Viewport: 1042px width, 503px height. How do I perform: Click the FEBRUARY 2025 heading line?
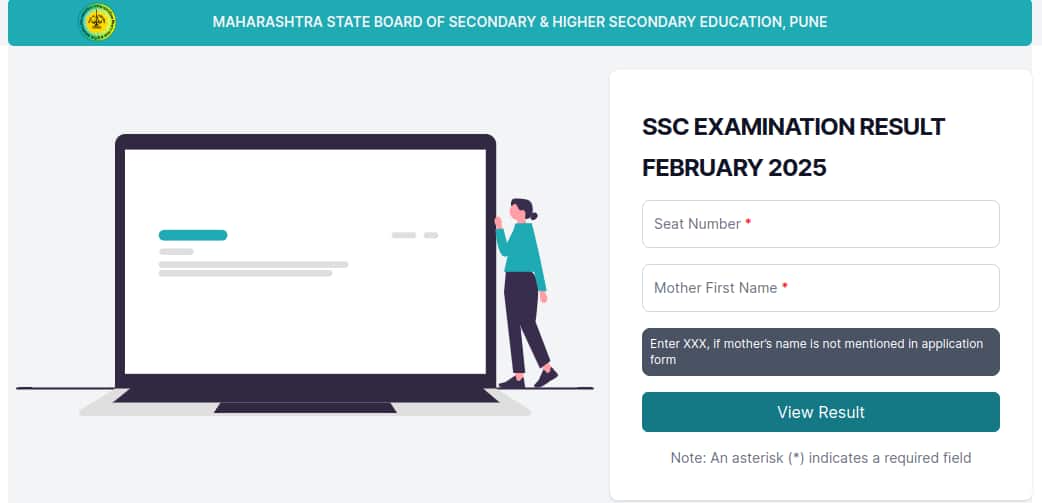734,168
